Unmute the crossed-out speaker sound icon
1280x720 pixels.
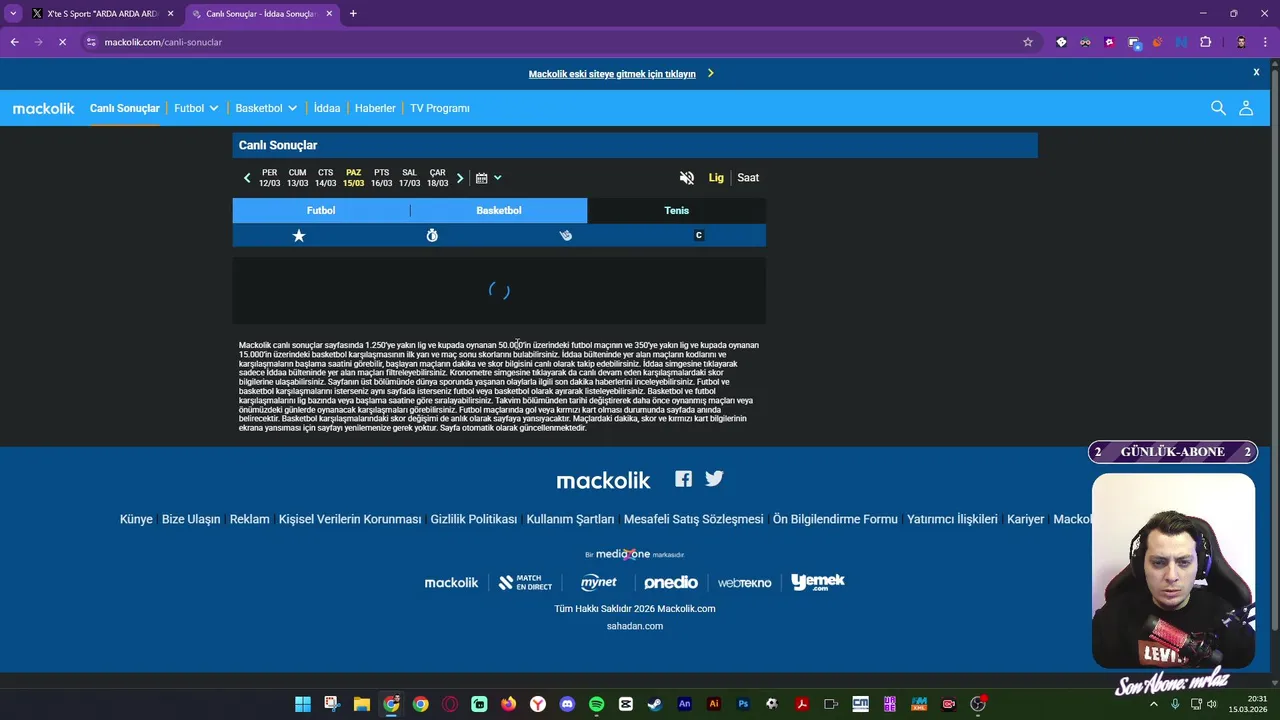[x=687, y=178]
